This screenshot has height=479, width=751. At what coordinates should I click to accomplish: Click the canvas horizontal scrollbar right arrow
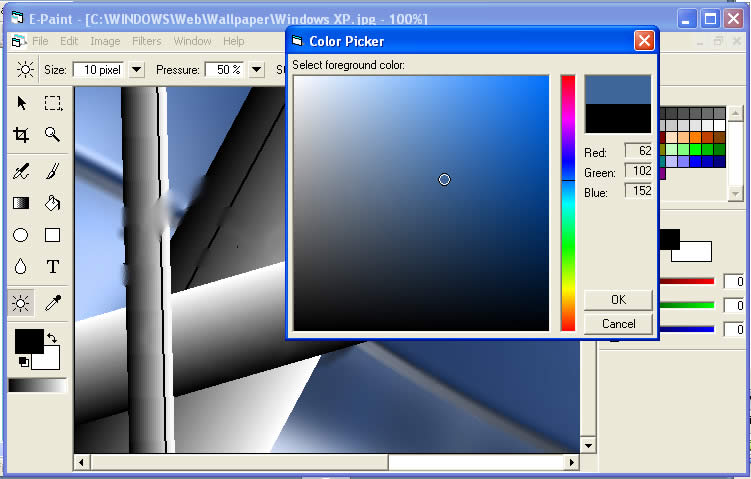571,462
